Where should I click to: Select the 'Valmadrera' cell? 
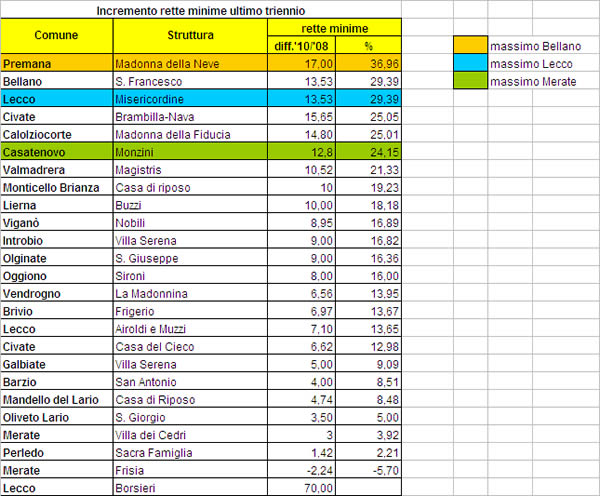click(x=57, y=169)
